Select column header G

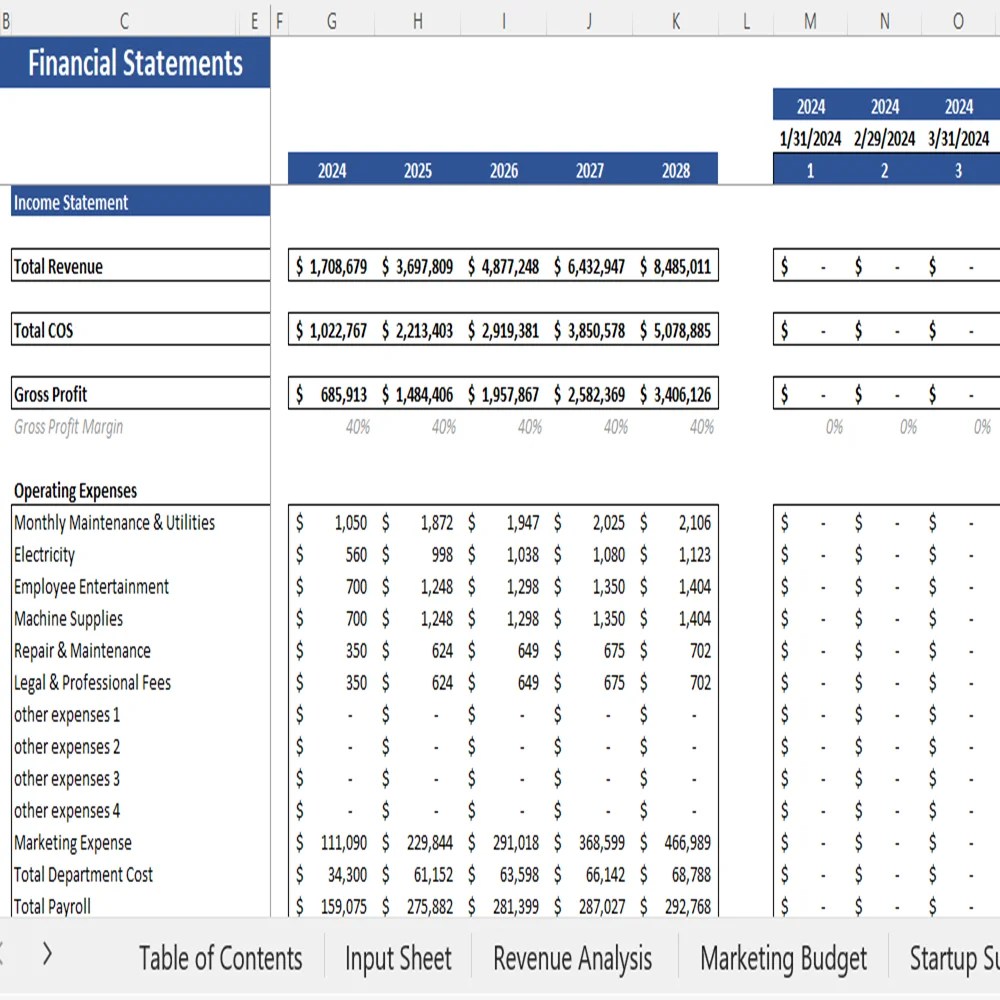pos(330,20)
